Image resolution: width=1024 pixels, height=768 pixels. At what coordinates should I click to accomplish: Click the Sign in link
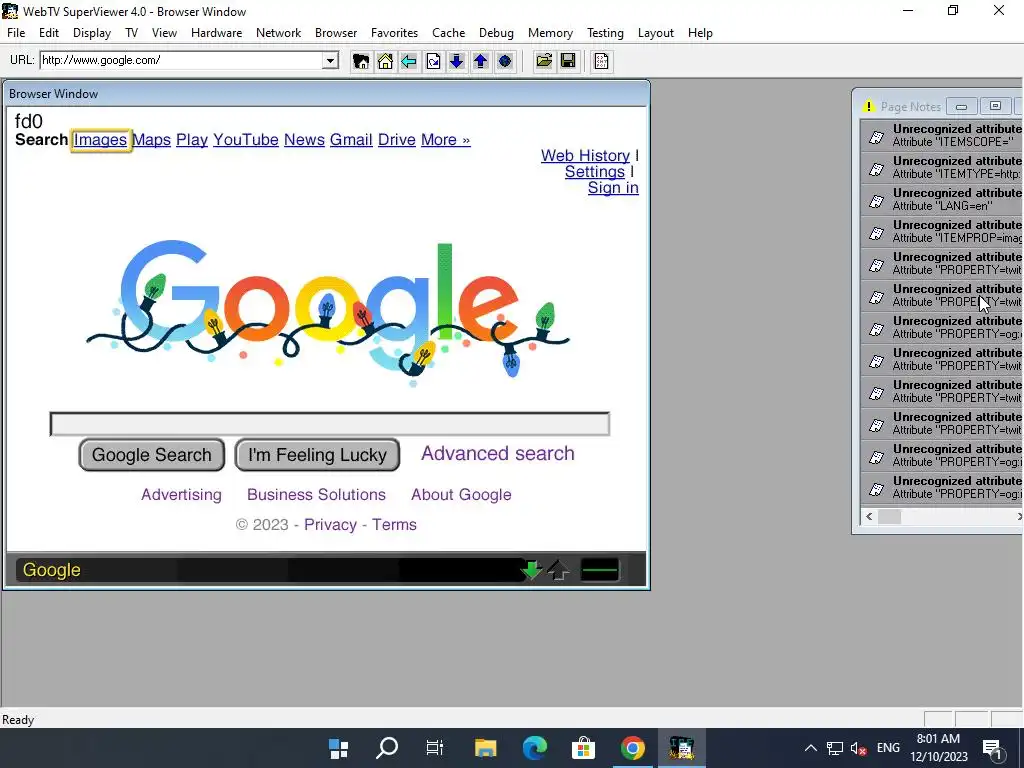click(x=613, y=188)
